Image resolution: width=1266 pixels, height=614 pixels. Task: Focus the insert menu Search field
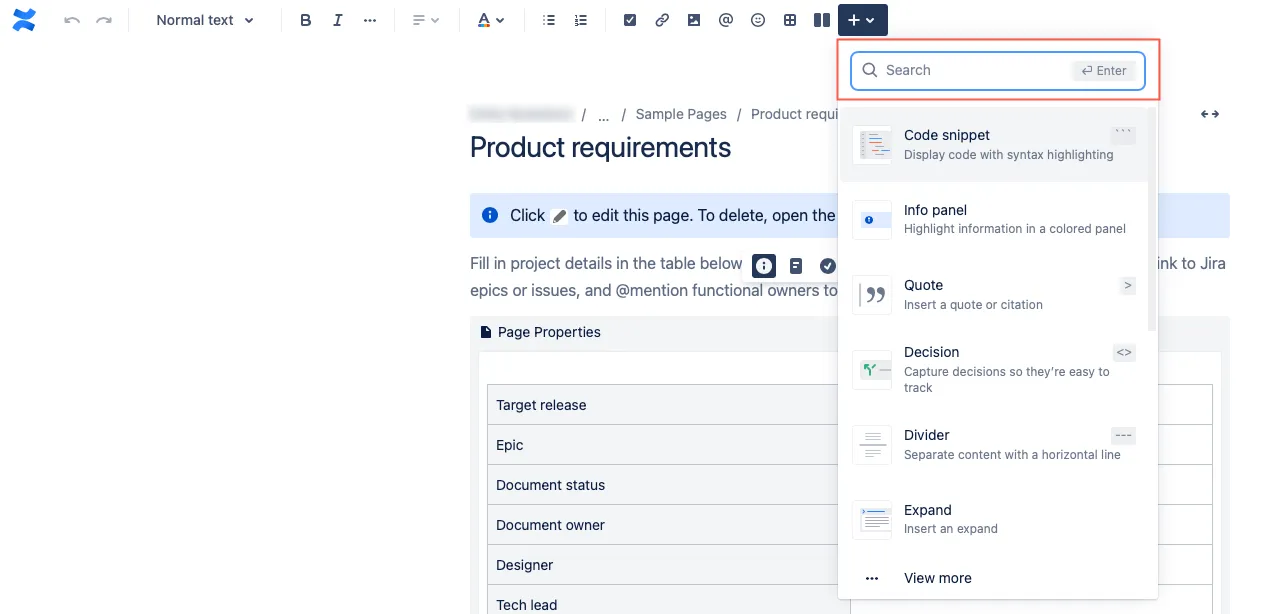point(998,71)
